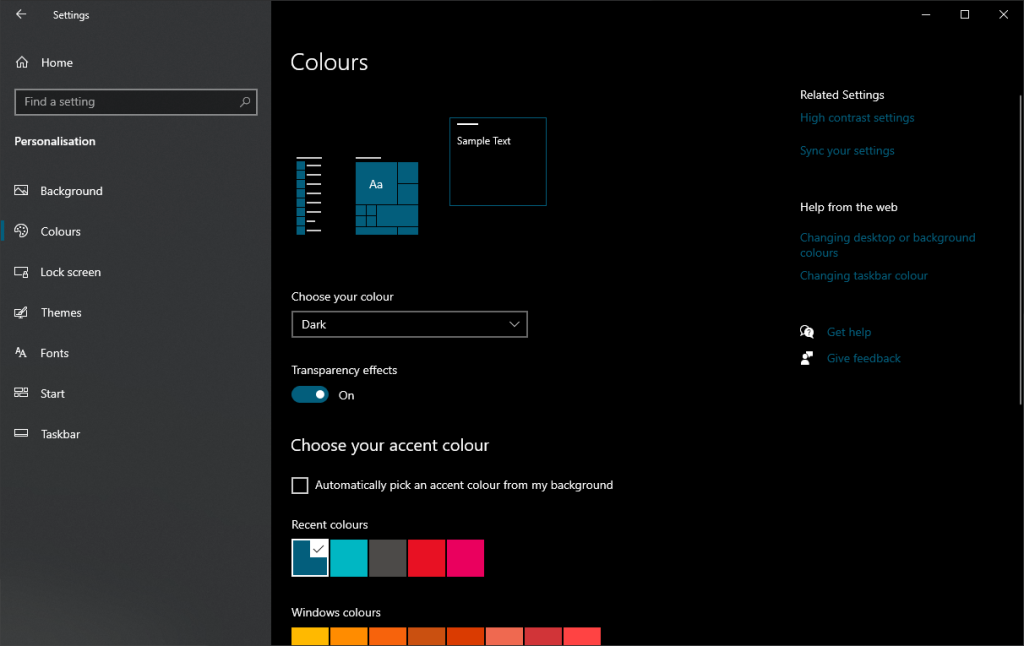Click the Changing taskbar colour link
1024x646 pixels.
863,275
